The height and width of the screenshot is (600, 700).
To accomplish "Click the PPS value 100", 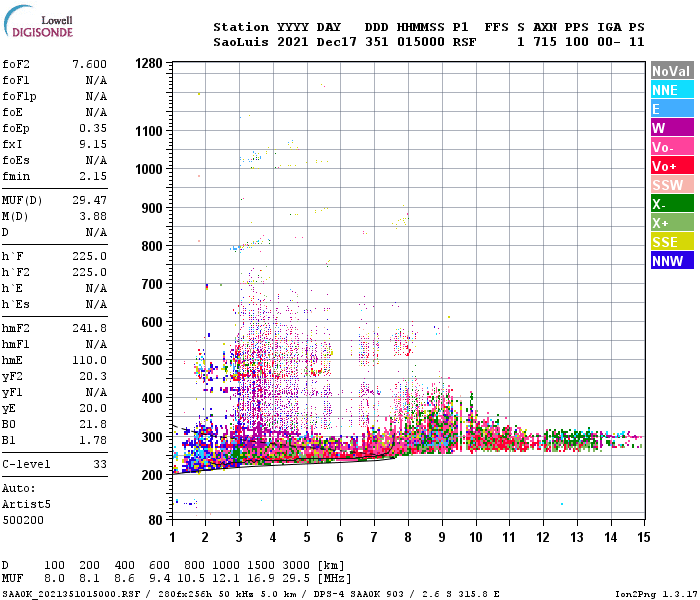I will point(577,42).
